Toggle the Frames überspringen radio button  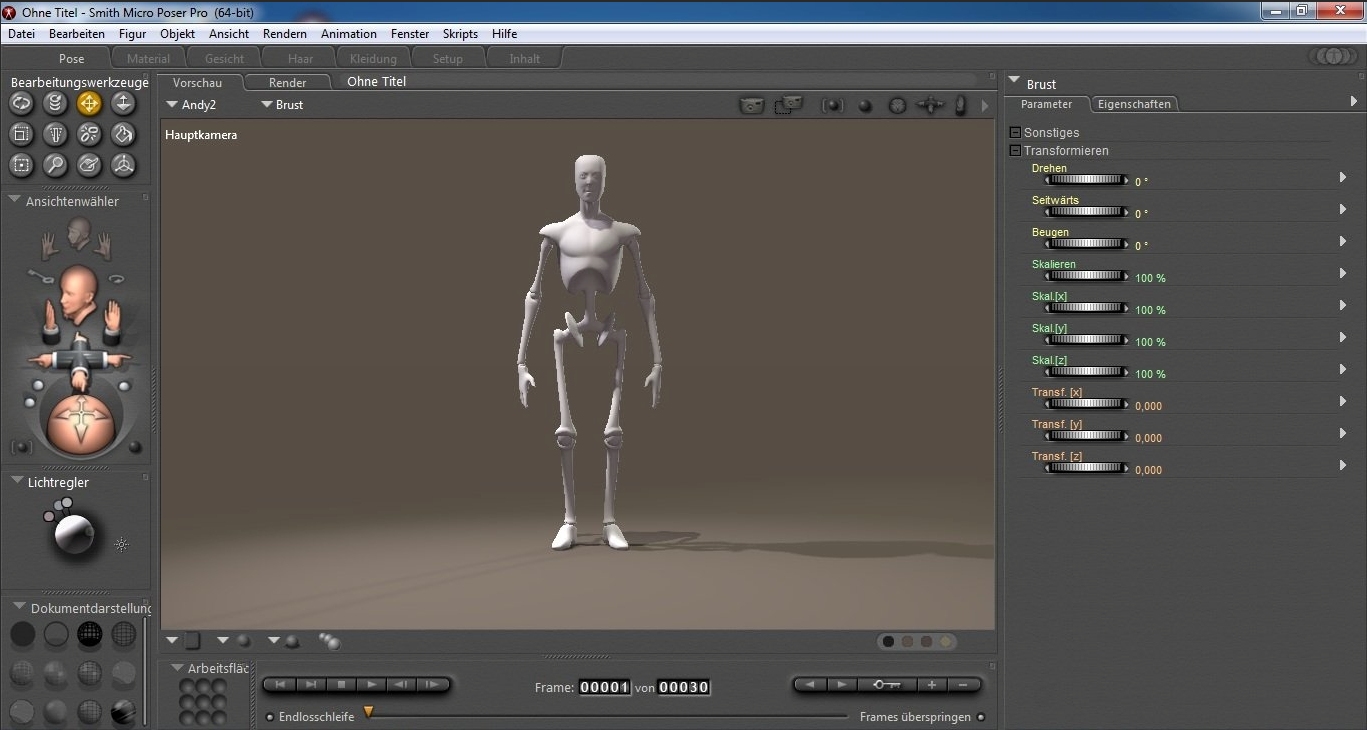(x=981, y=717)
